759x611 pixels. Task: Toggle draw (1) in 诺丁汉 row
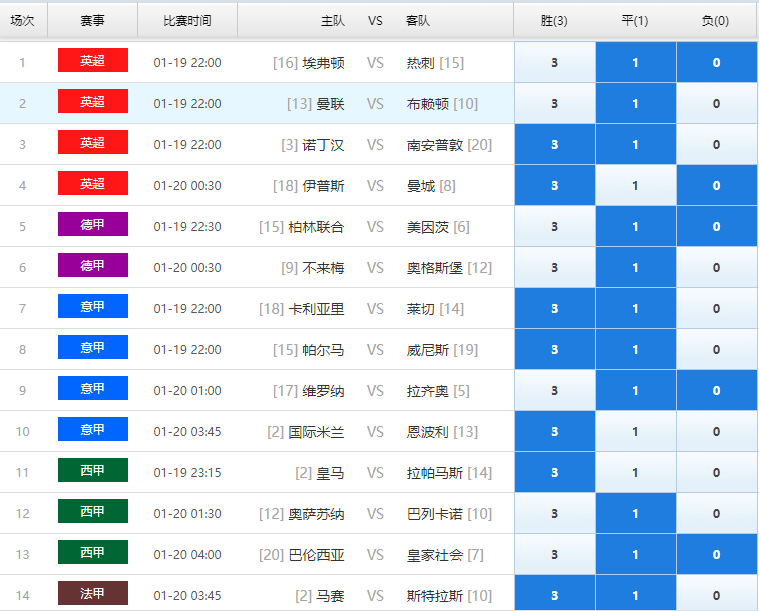pos(636,144)
